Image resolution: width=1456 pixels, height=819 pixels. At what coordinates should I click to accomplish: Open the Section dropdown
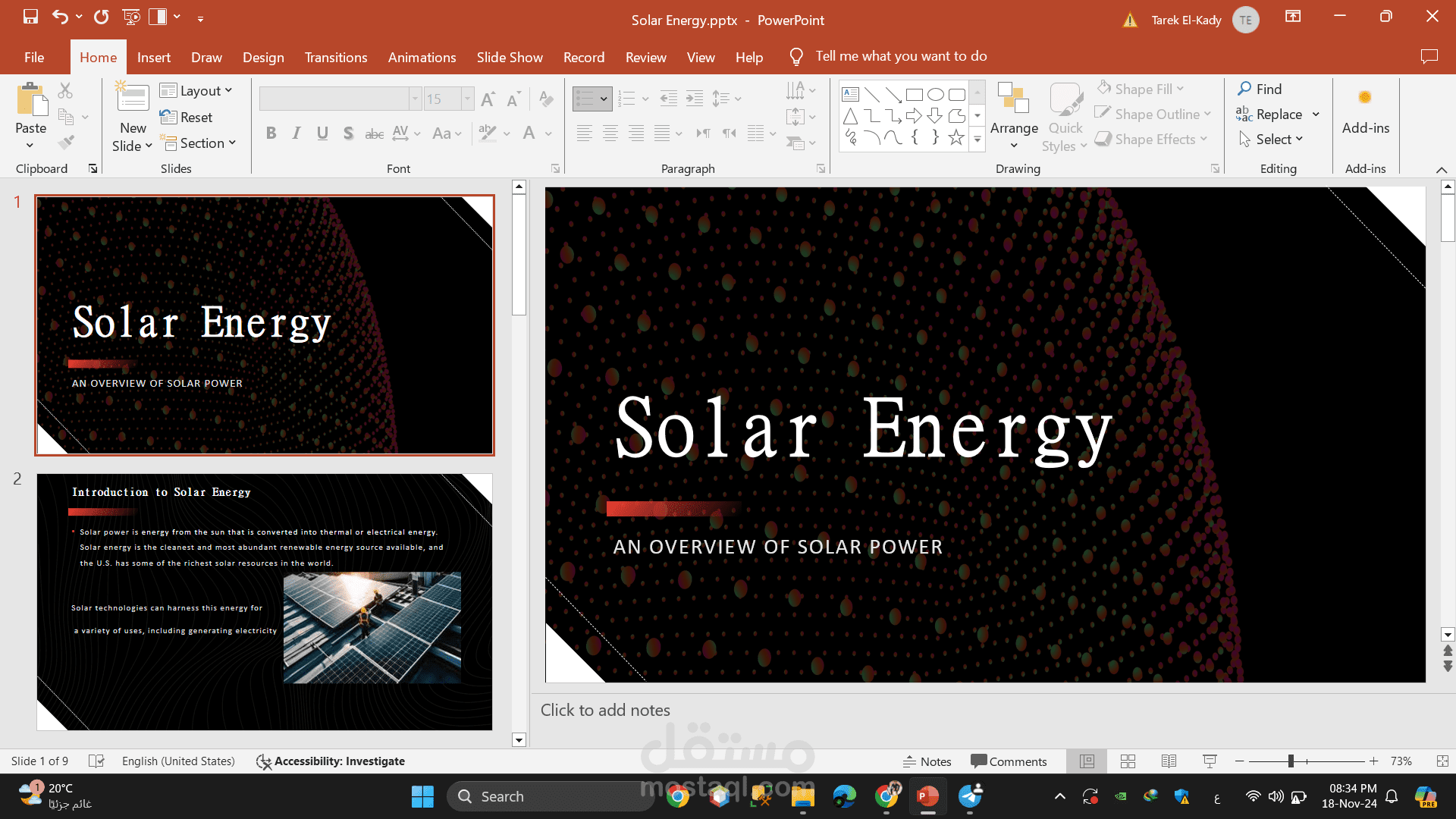pos(198,143)
